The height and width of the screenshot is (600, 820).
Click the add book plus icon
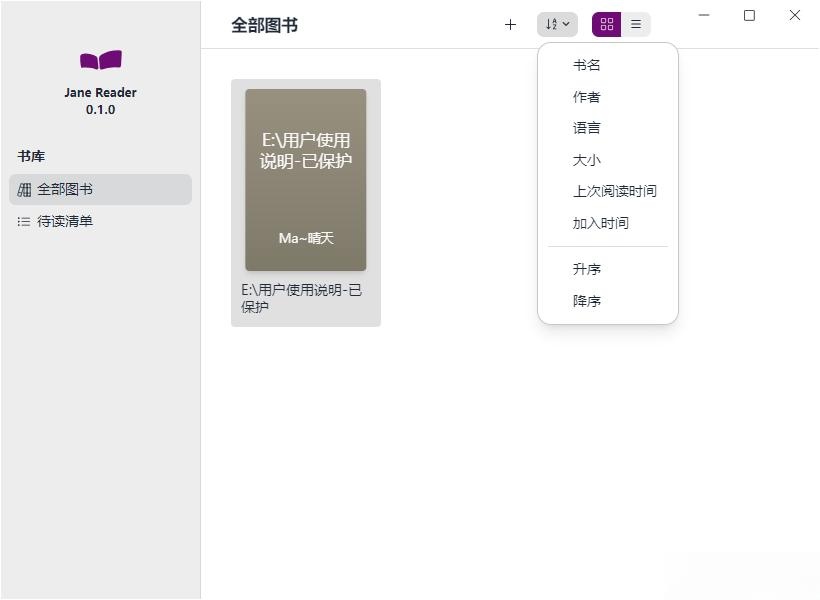coord(510,25)
